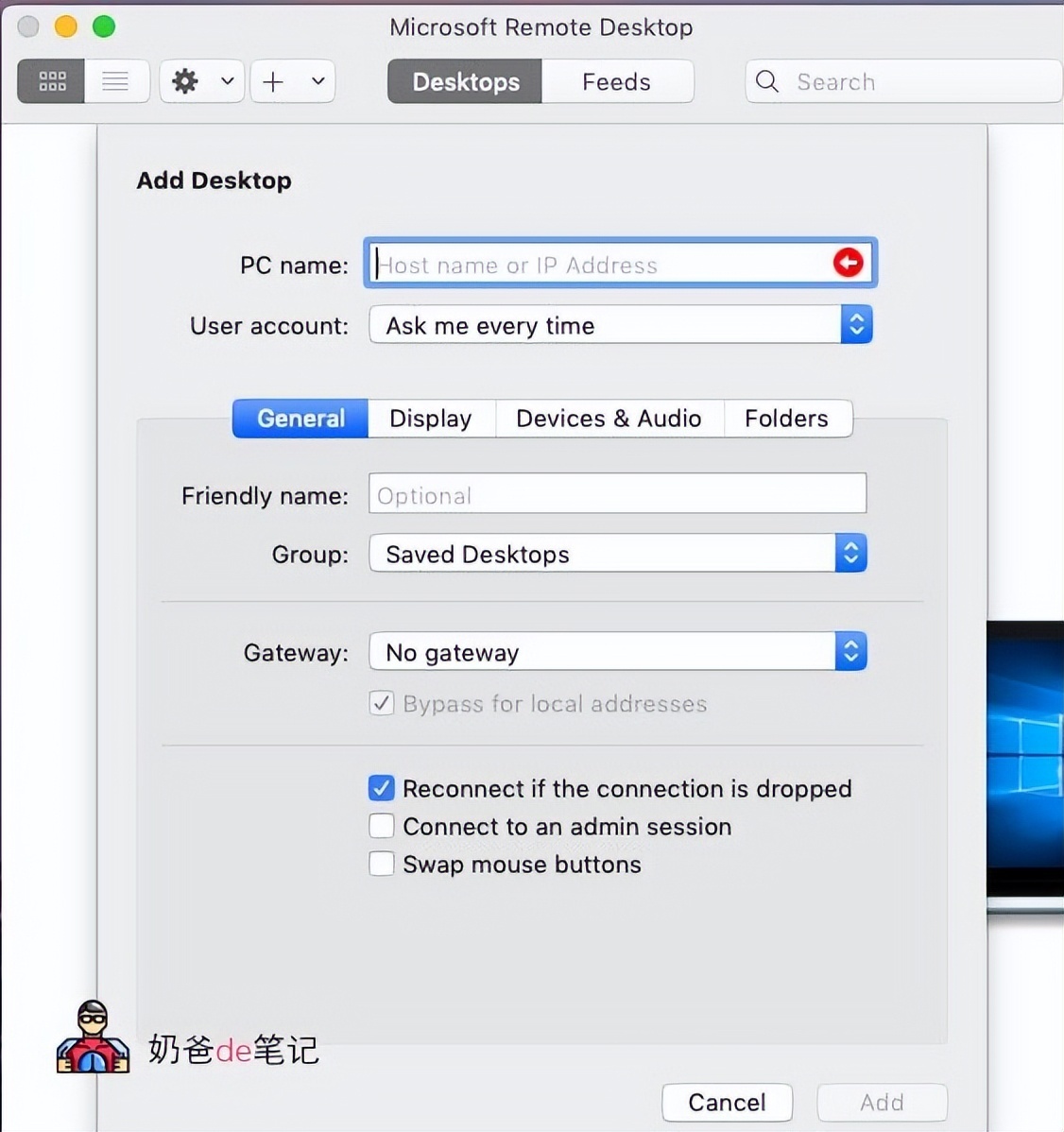The width and height of the screenshot is (1064, 1132).
Task: Click the PC name input field
Action: 620,264
